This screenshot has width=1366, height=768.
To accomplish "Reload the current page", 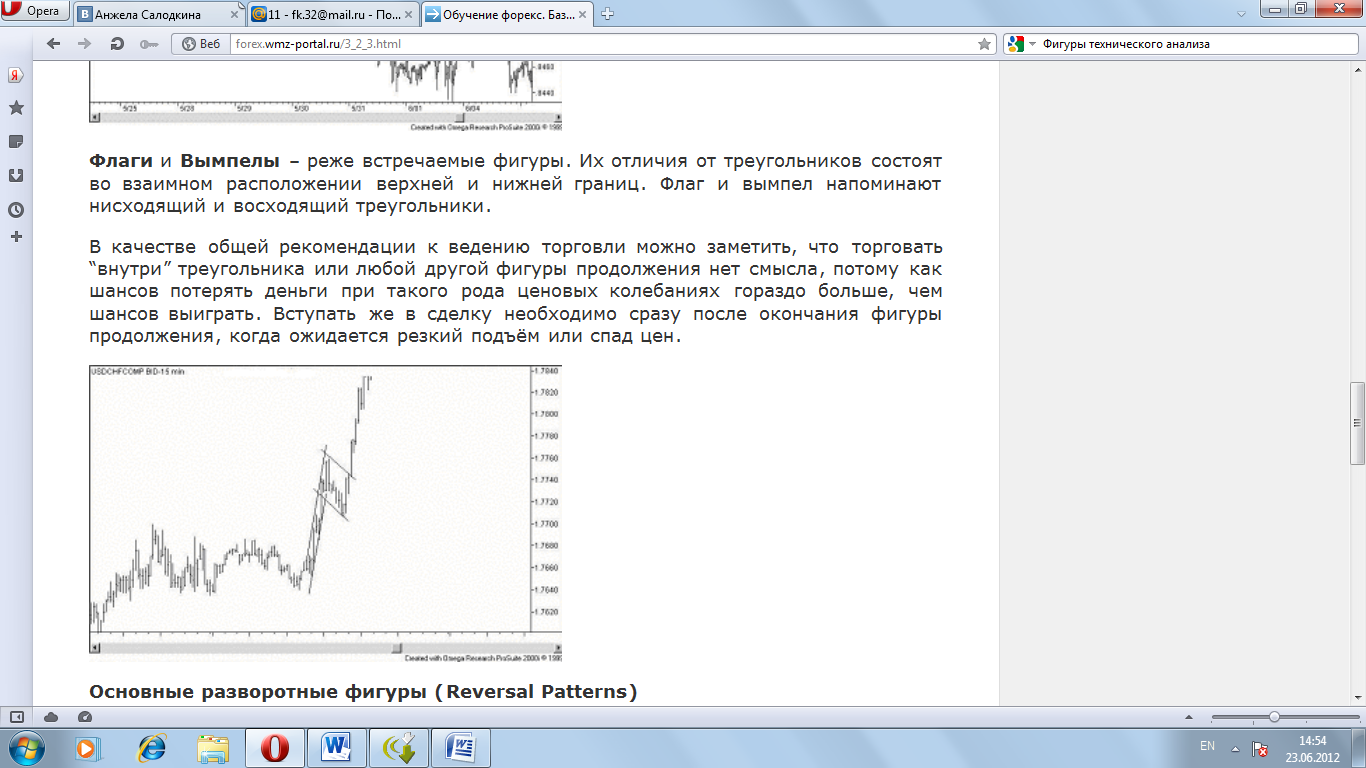I will point(117,44).
